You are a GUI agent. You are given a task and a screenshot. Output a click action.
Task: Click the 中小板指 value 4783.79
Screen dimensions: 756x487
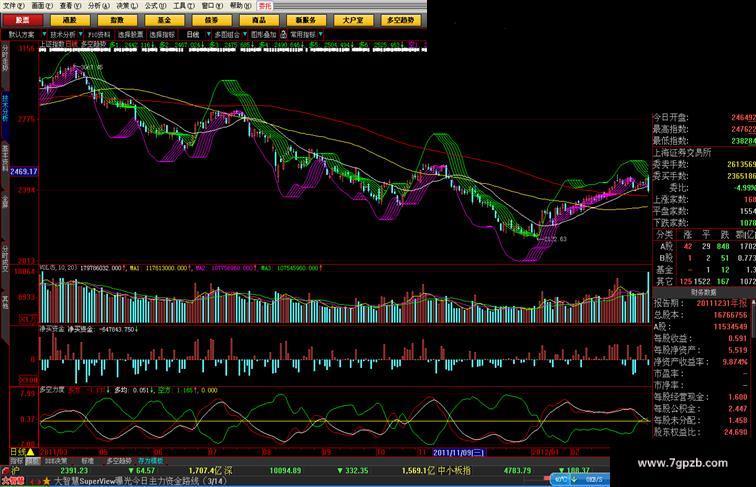coord(517,470)
